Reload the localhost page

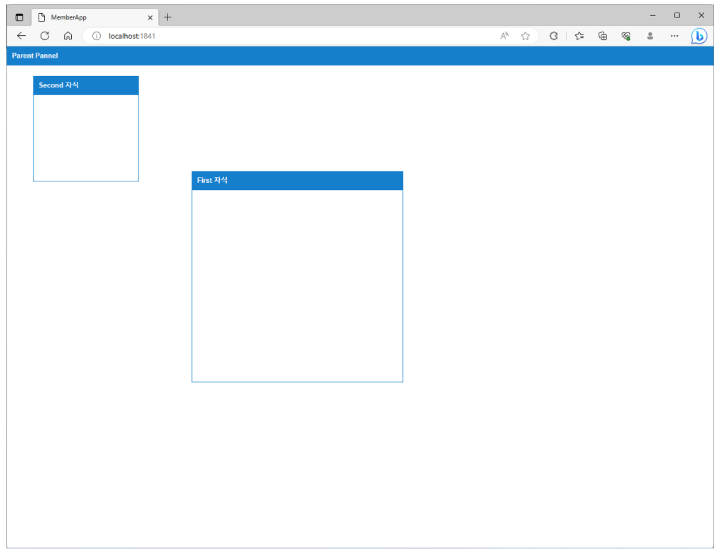[44, 36]
